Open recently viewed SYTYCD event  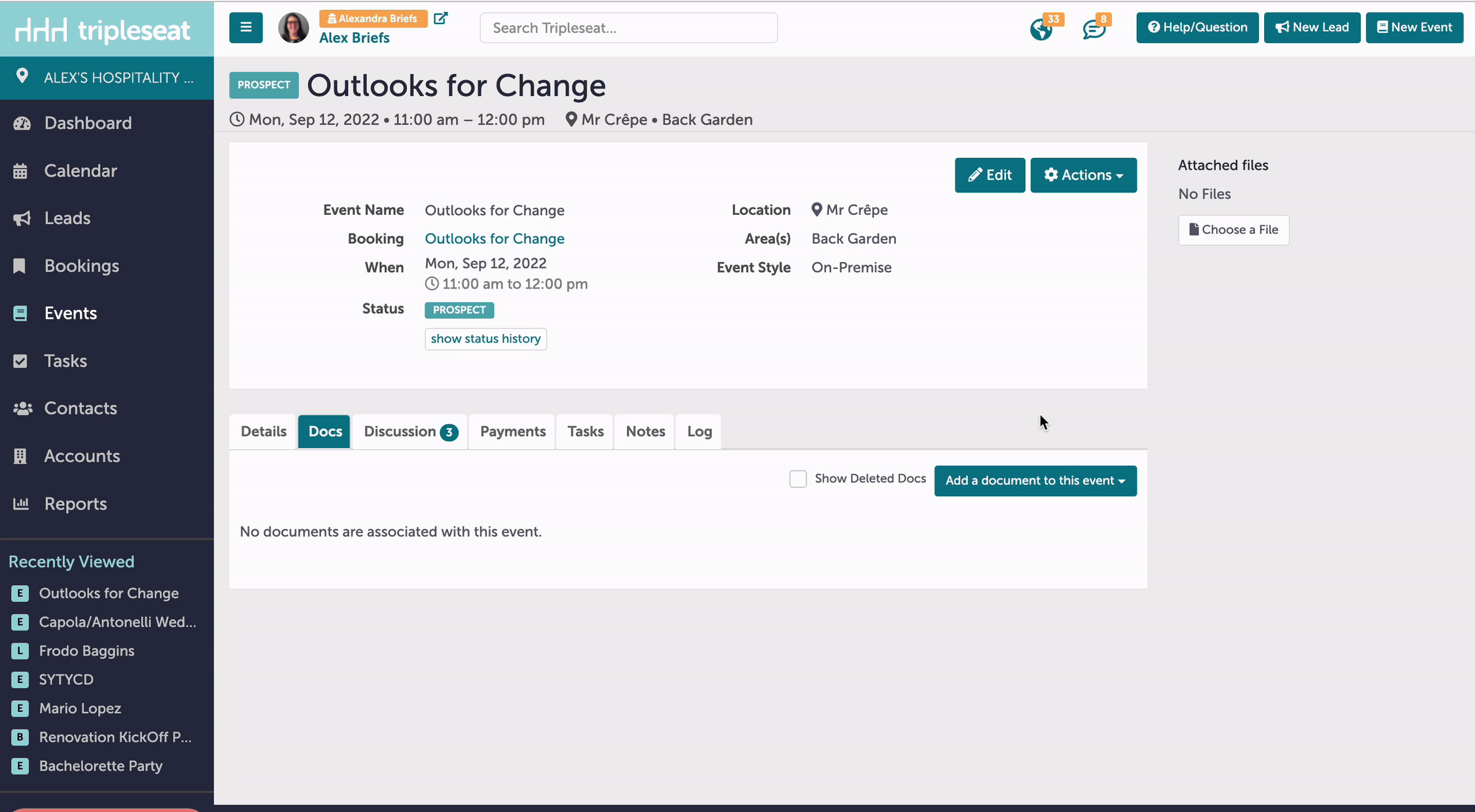(x=66, y=680)
